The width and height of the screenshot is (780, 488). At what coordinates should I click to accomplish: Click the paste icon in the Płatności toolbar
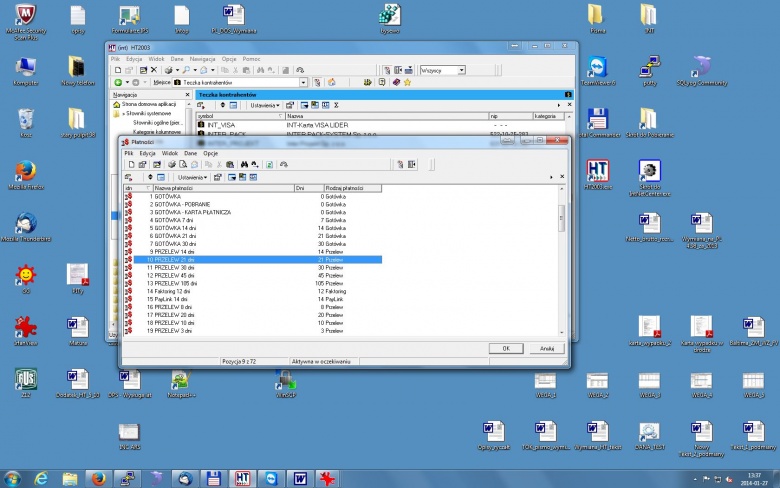click(230, 165)
